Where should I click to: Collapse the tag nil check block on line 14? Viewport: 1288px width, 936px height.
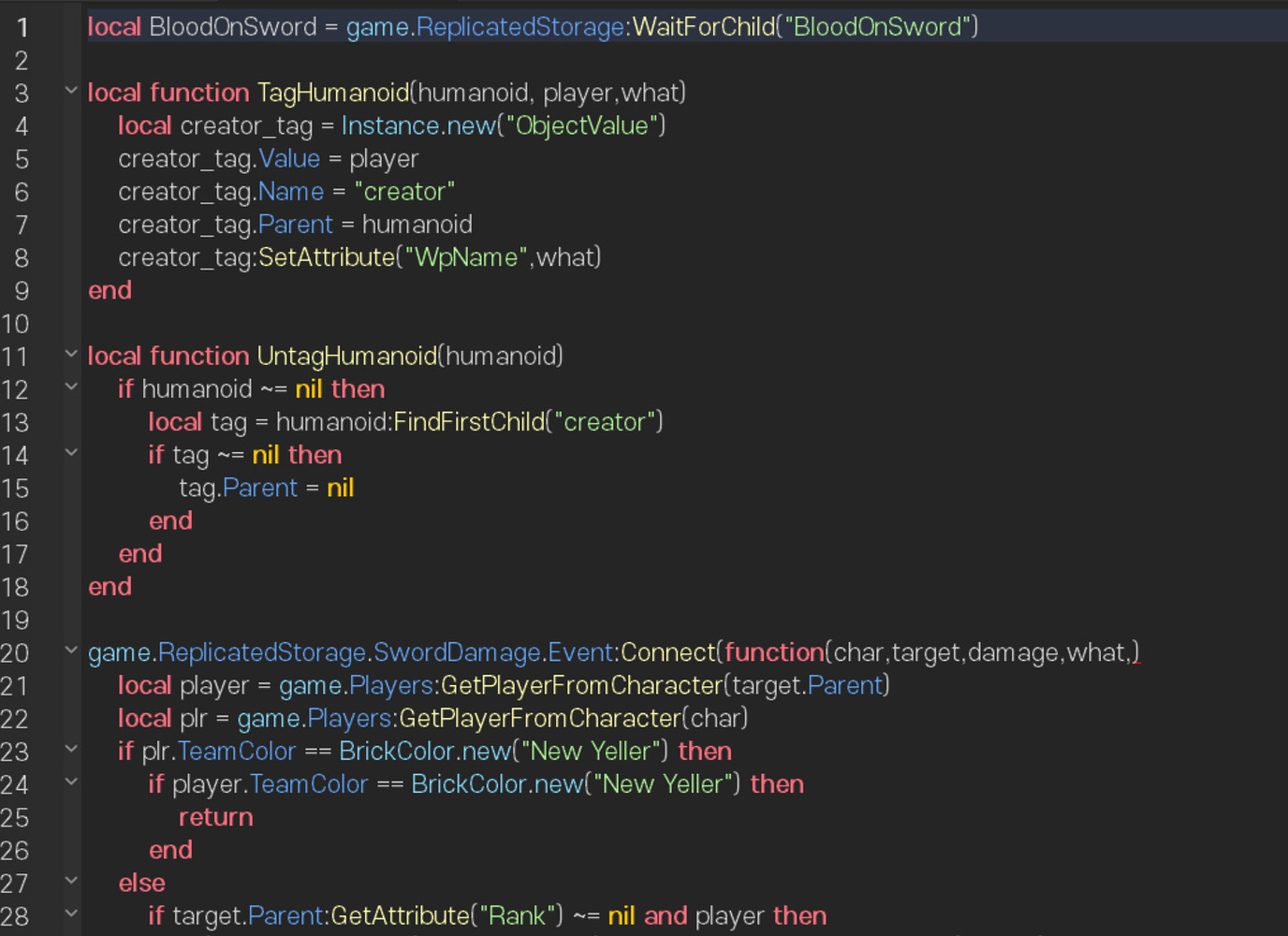click(71, 454)
